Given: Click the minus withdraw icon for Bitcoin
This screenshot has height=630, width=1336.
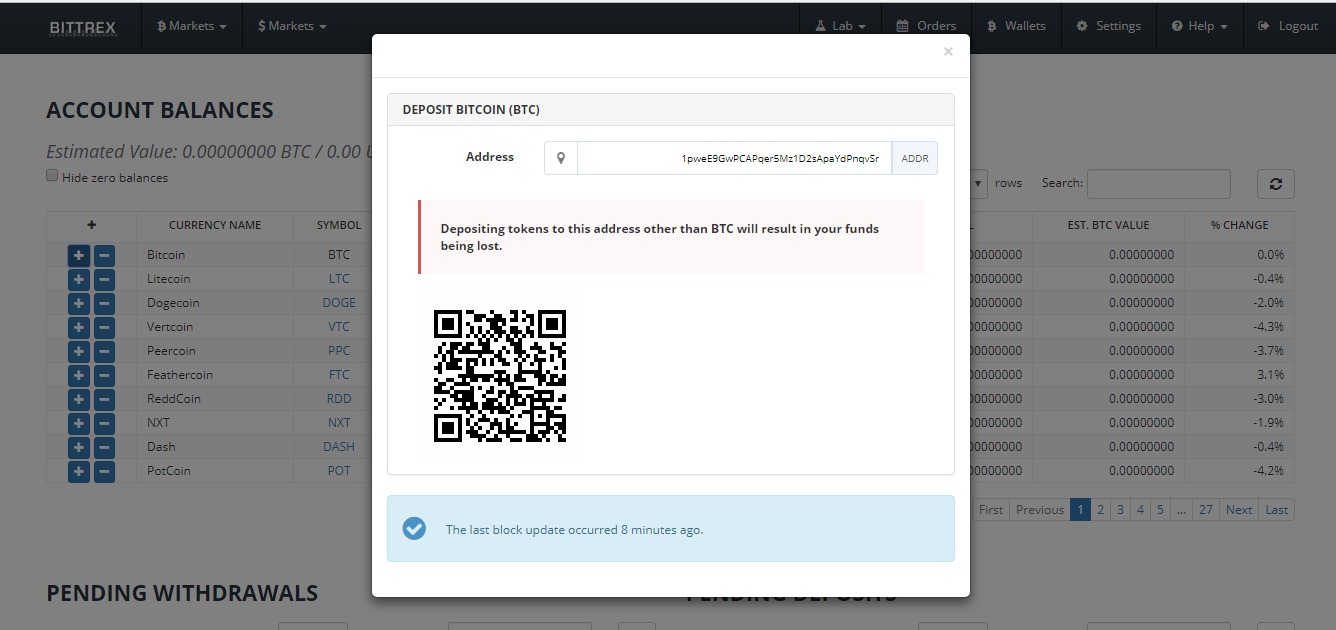Looking at the screenshot, I should [104, 255].
